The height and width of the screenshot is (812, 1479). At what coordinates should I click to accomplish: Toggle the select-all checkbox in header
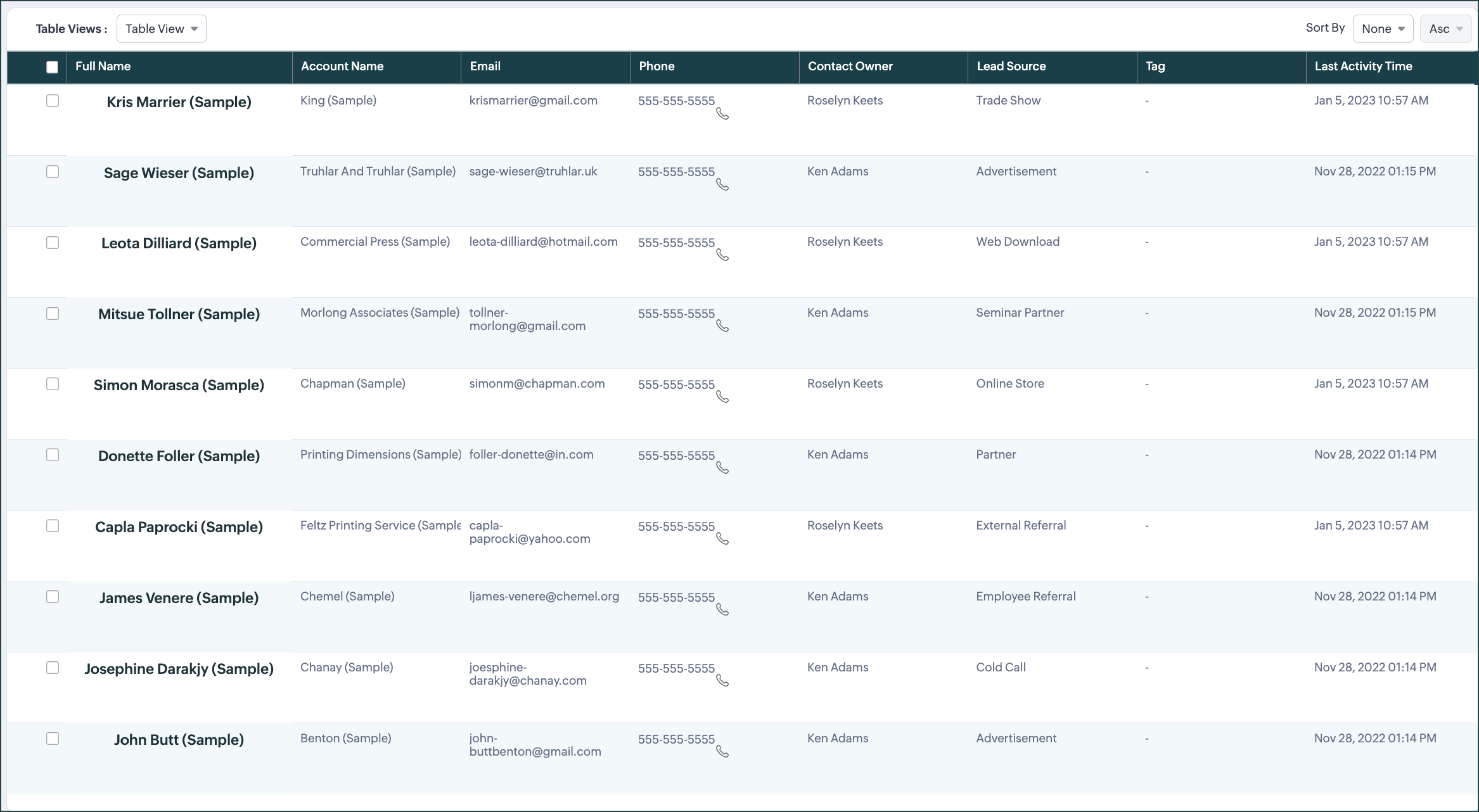[x=53, y=67]
